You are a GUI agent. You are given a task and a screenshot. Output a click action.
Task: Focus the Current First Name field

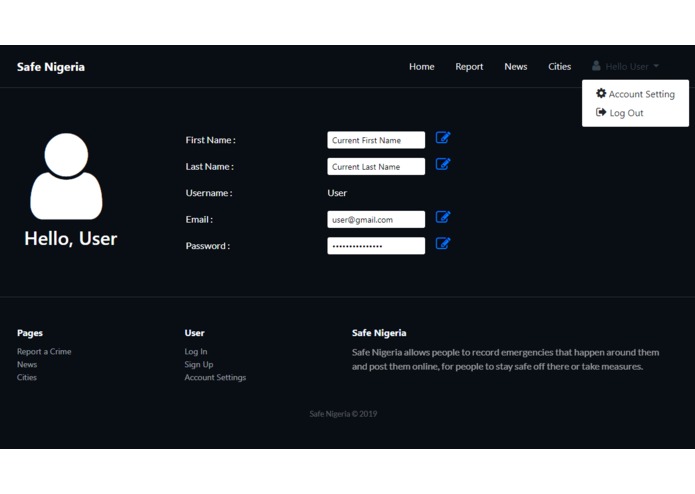tap(376, 140)
